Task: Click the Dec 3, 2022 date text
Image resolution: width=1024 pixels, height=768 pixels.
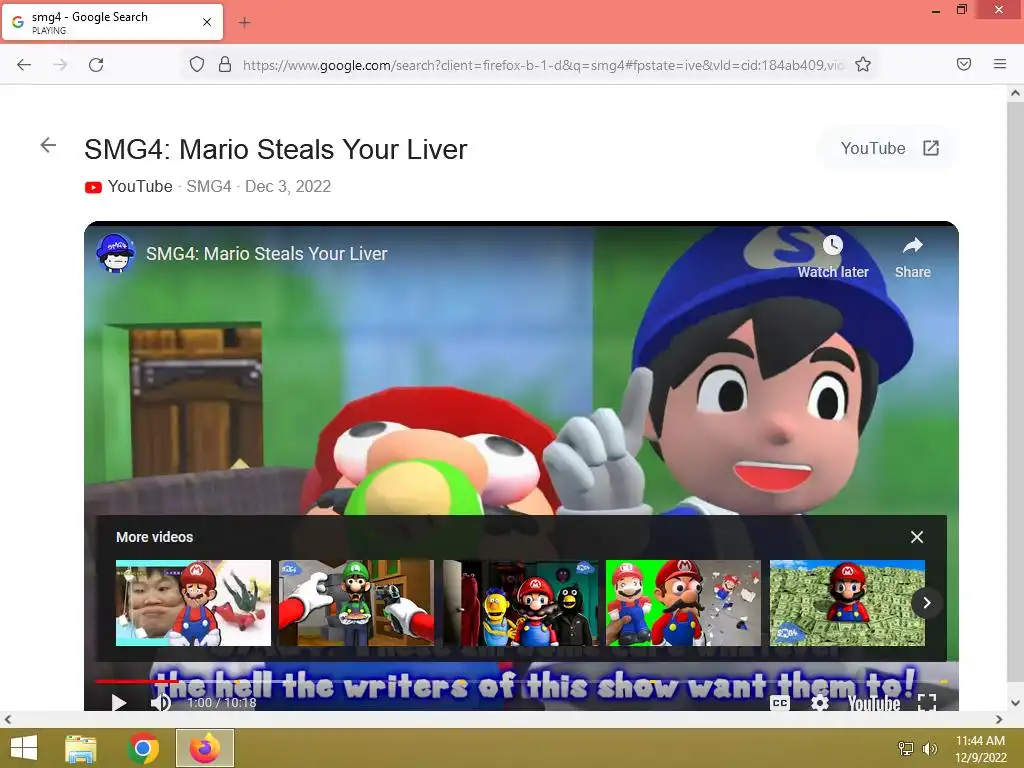Action: 288,187
